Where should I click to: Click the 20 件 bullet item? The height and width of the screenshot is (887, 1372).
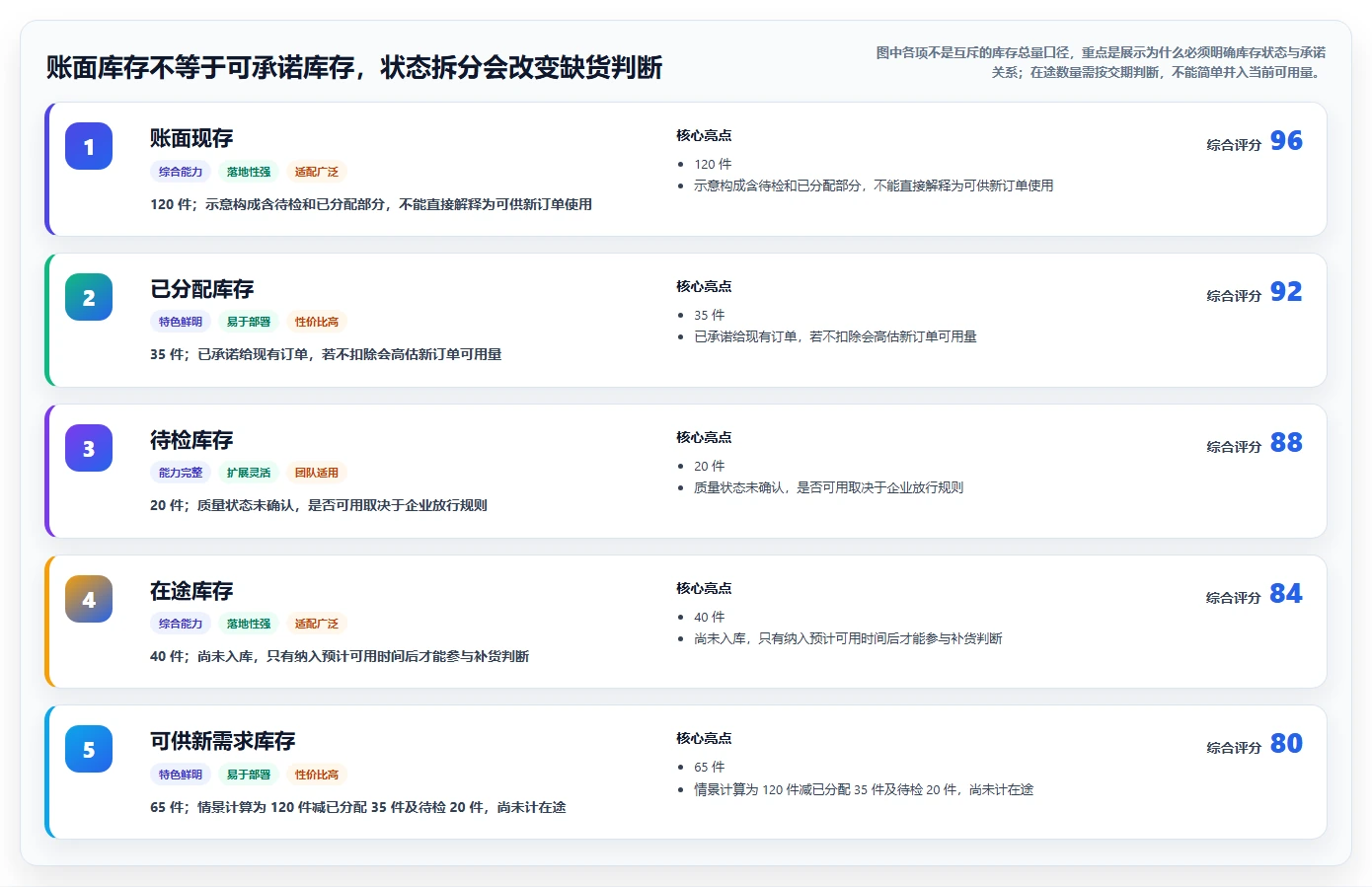coord(709,467)
